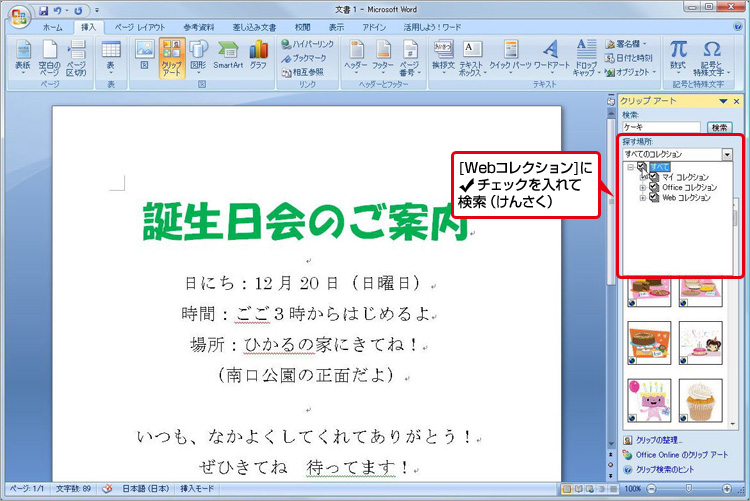Click the Office button orb
Viewport: 750px width, 501px height.
click(20, 18)
